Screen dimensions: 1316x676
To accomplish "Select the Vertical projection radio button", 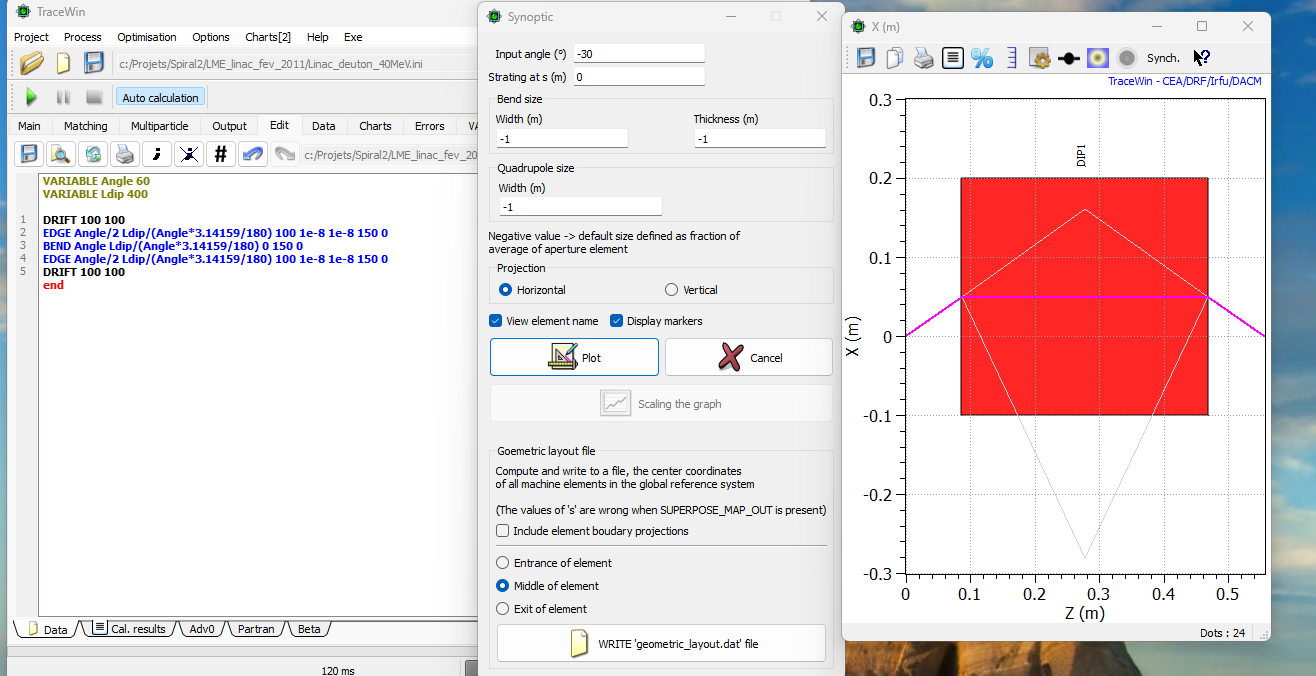I will 671,290.
